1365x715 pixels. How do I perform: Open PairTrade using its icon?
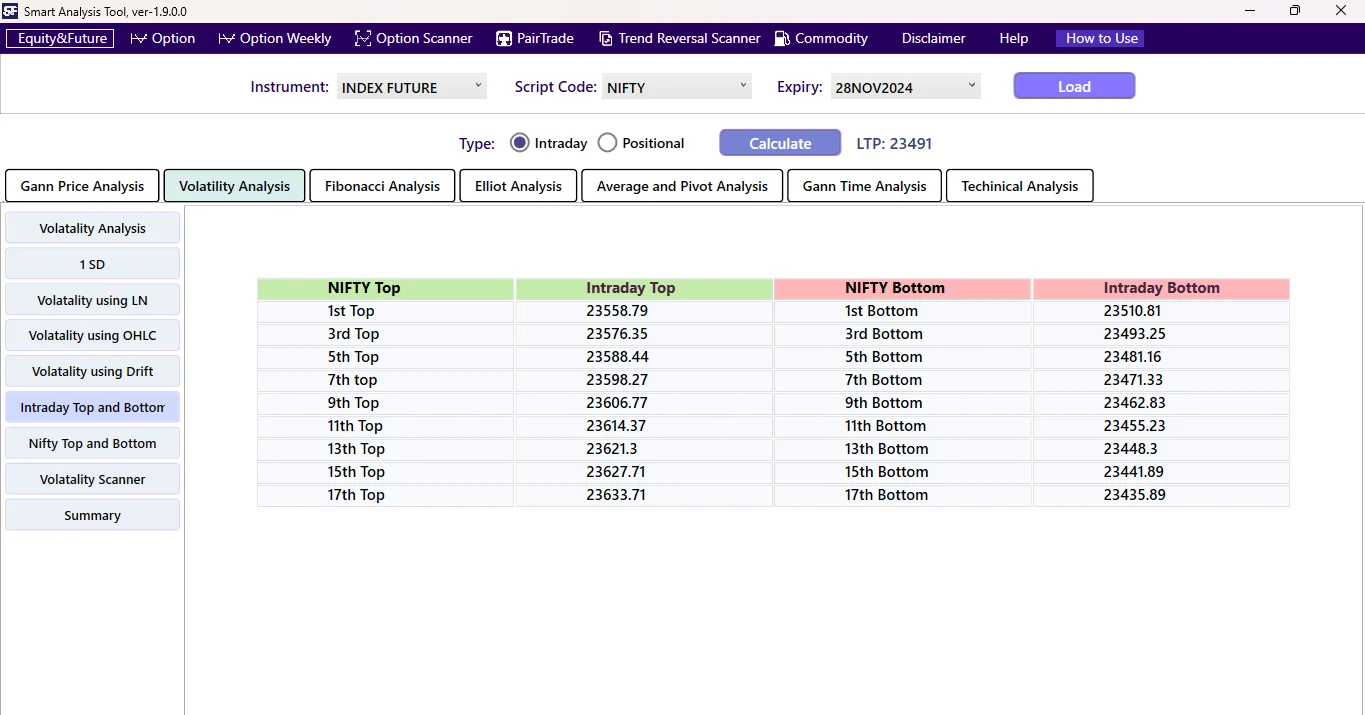pos(502,38)
